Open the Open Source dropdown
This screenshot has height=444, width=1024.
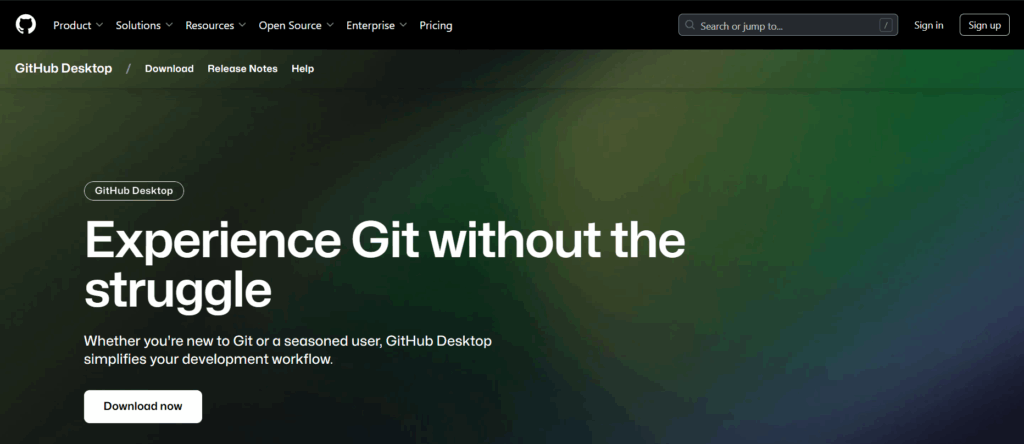tap(296, 25)
